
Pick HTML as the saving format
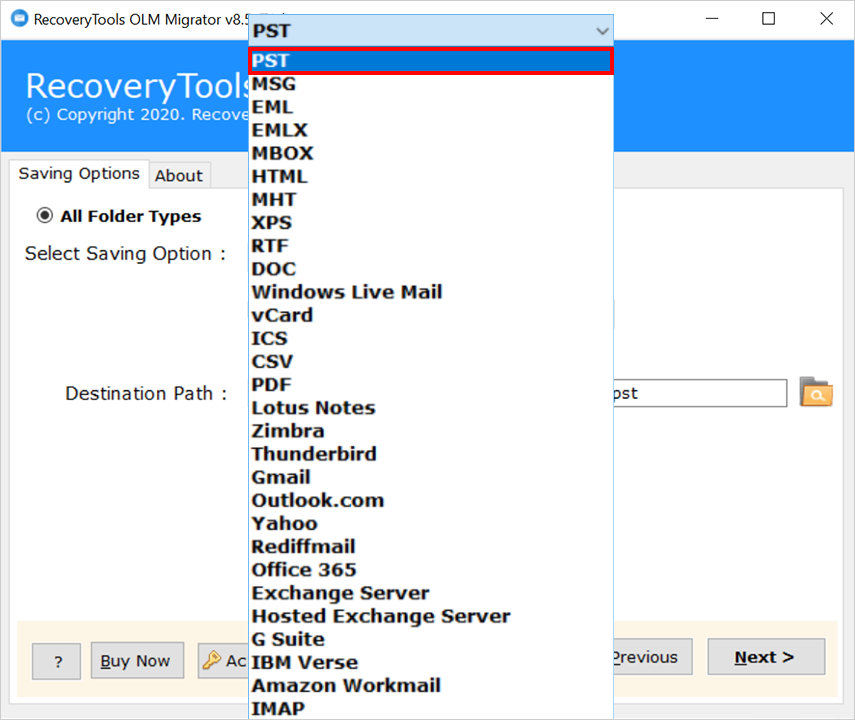pos(431,176)
